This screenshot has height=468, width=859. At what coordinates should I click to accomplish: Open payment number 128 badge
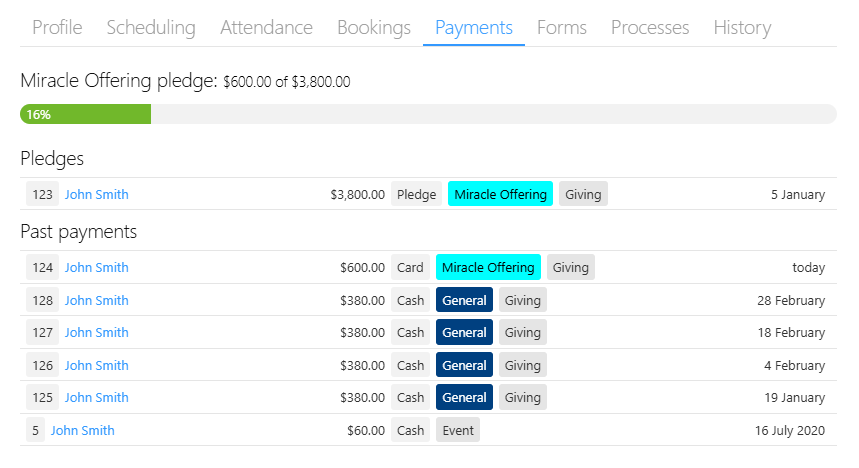pyautogui.click(x=42, y=300)
